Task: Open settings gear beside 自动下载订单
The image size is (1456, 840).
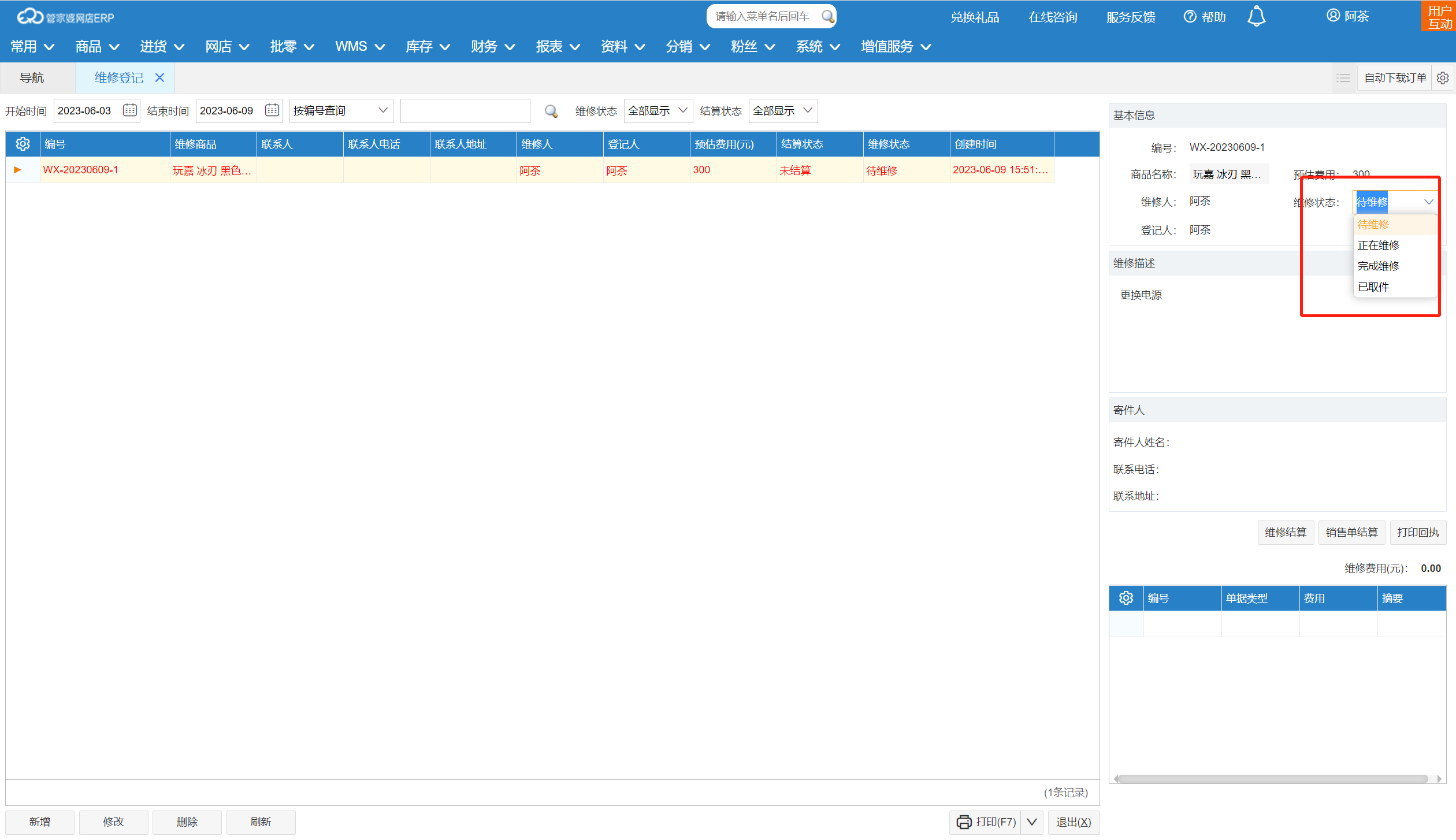Action: pos(1443,78)
